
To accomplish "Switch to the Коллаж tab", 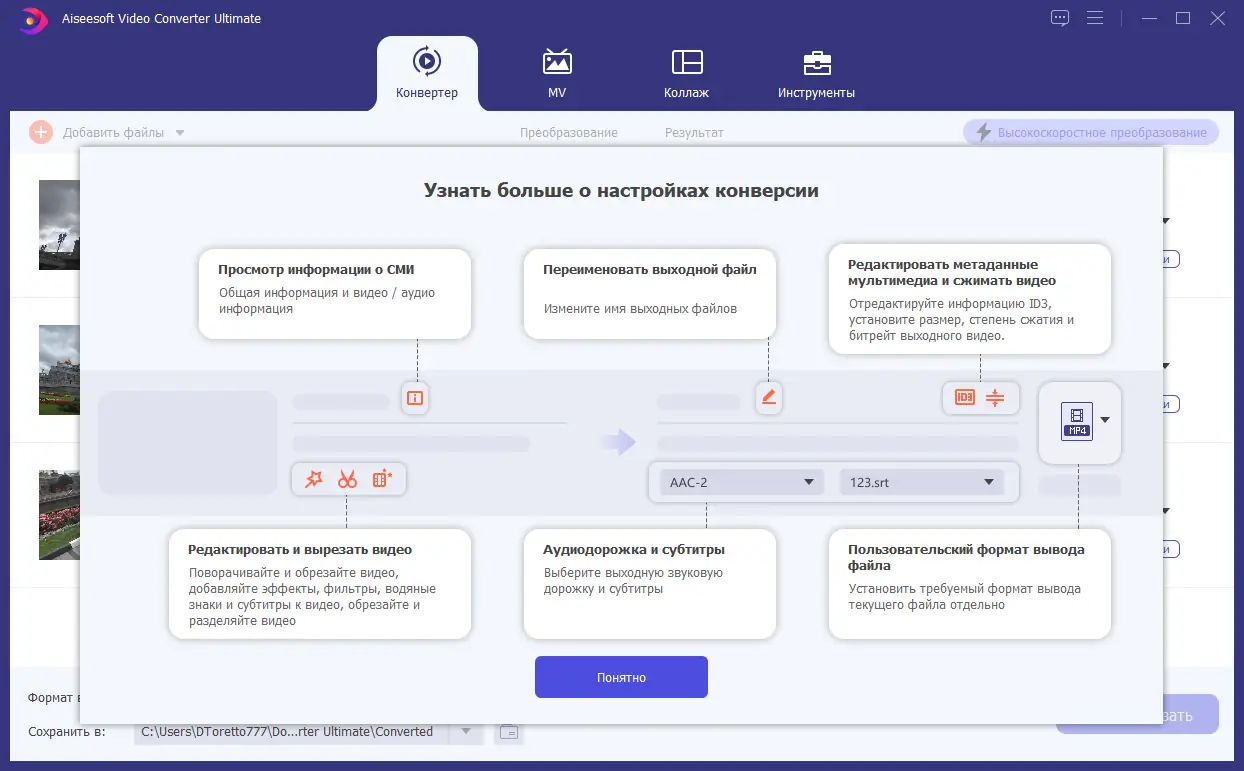I will coord(687,73).
